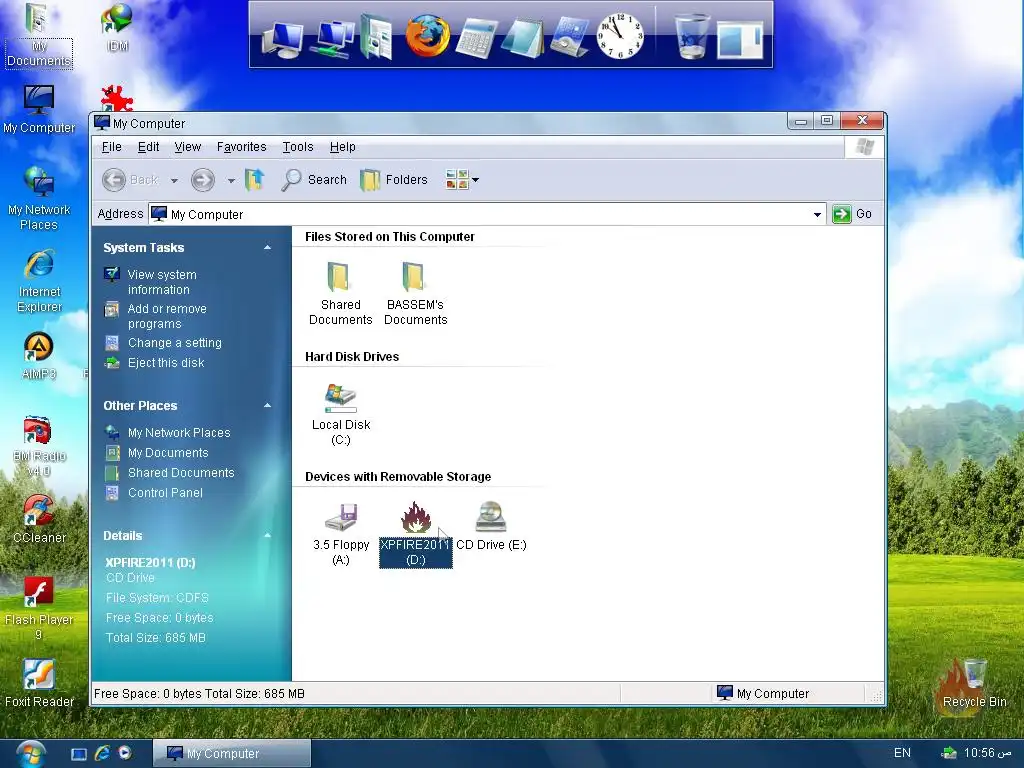Viewport: 1024px width, 768px height.
Task: Collapse the Other Places panel
Action: point(267,406)
